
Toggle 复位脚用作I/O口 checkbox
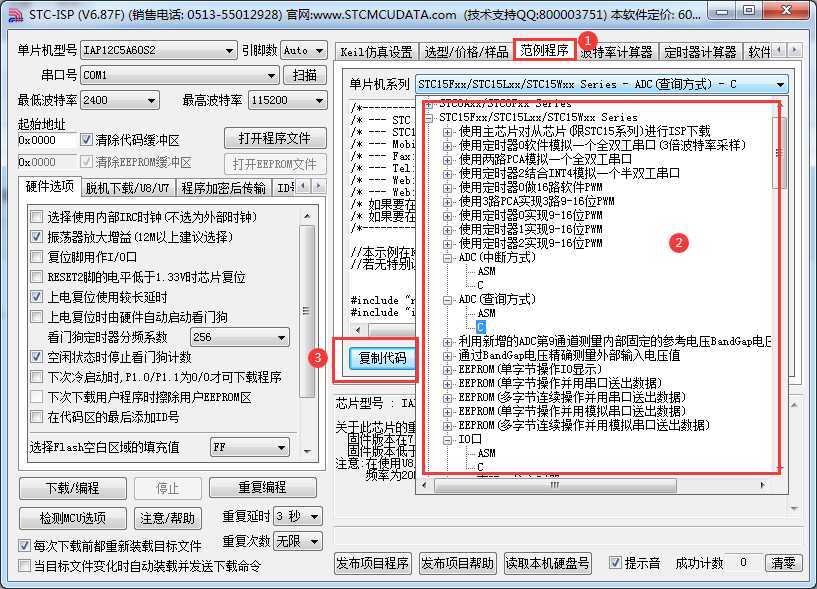pos(36,257)
